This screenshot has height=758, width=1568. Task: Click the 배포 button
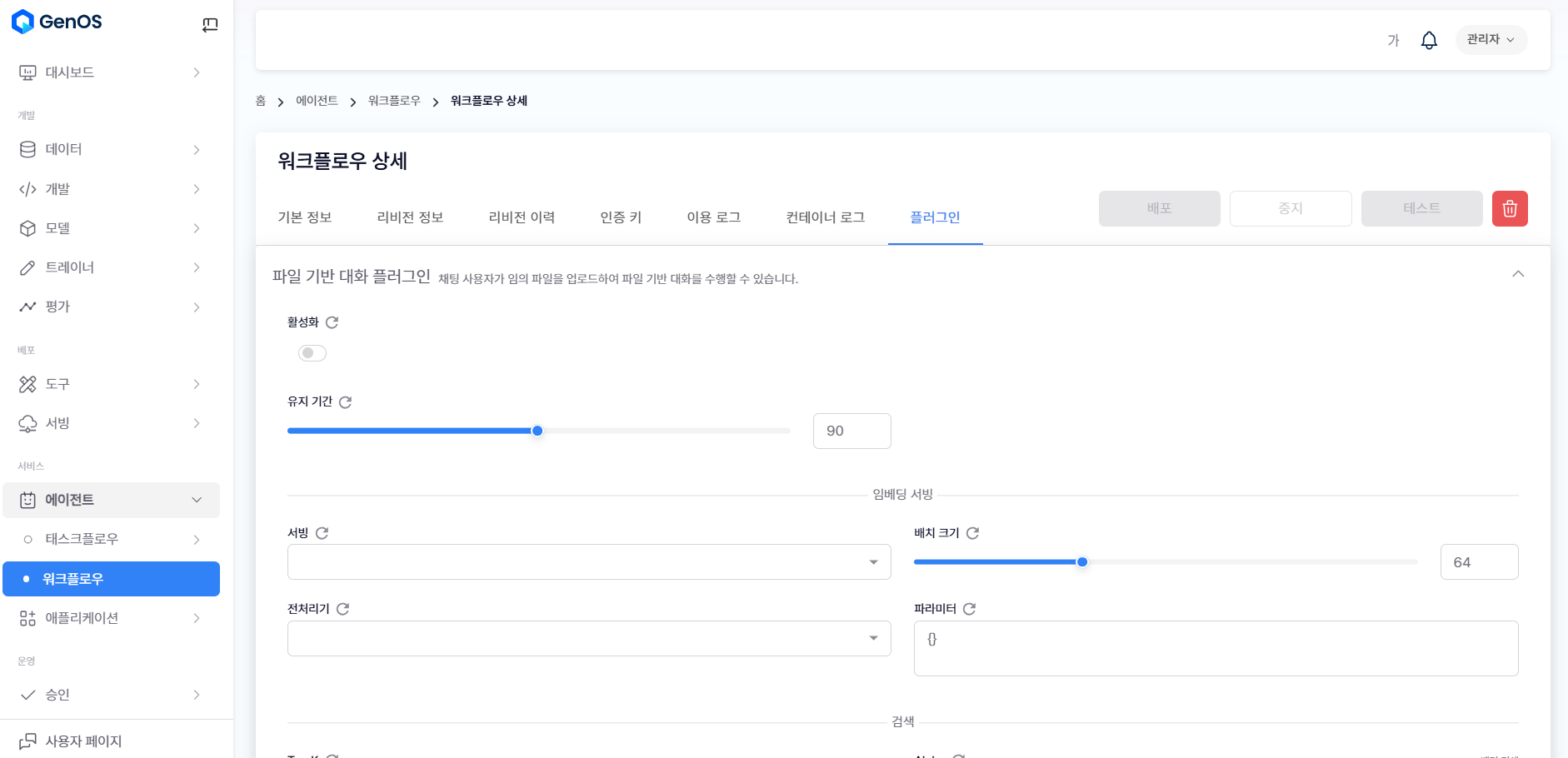(1159, 208)
